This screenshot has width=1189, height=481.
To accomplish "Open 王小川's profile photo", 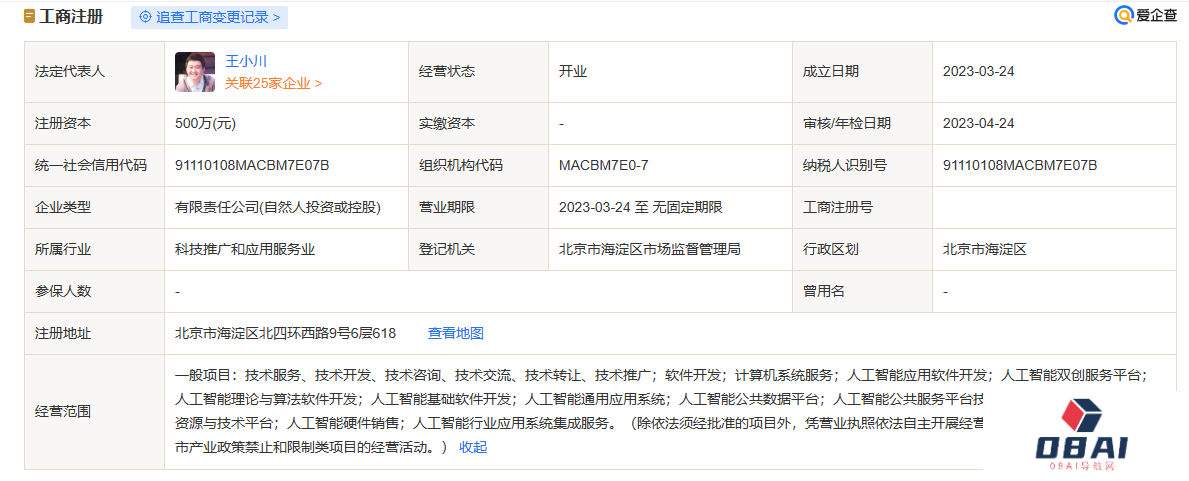I will point(195,72).
